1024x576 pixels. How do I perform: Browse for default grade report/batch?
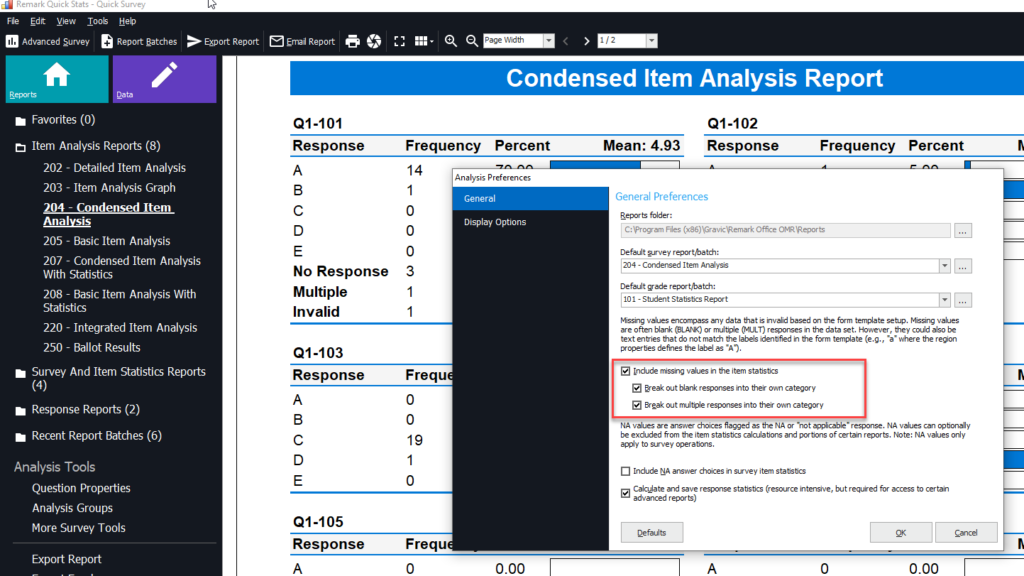coord(963,300)
